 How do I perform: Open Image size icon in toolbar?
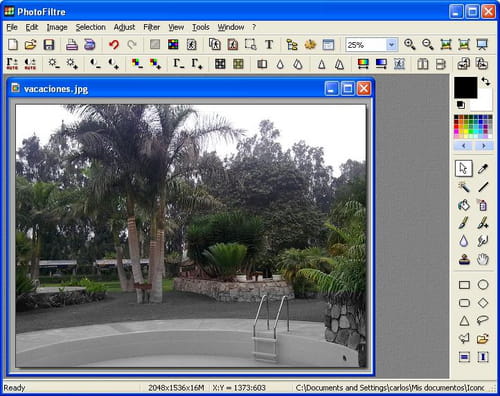click(x=215, y=44)
